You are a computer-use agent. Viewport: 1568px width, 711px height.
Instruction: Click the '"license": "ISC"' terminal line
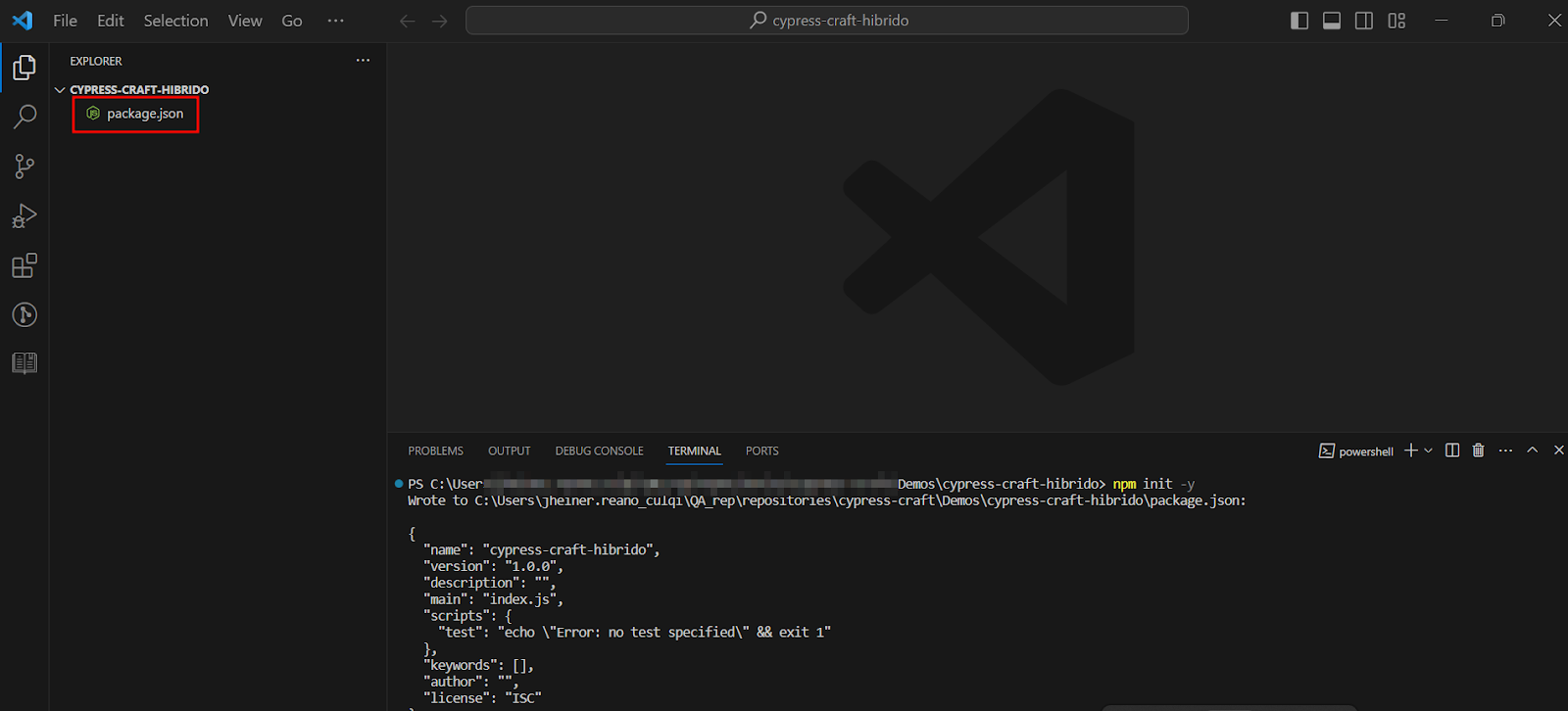tap(482, 698)
